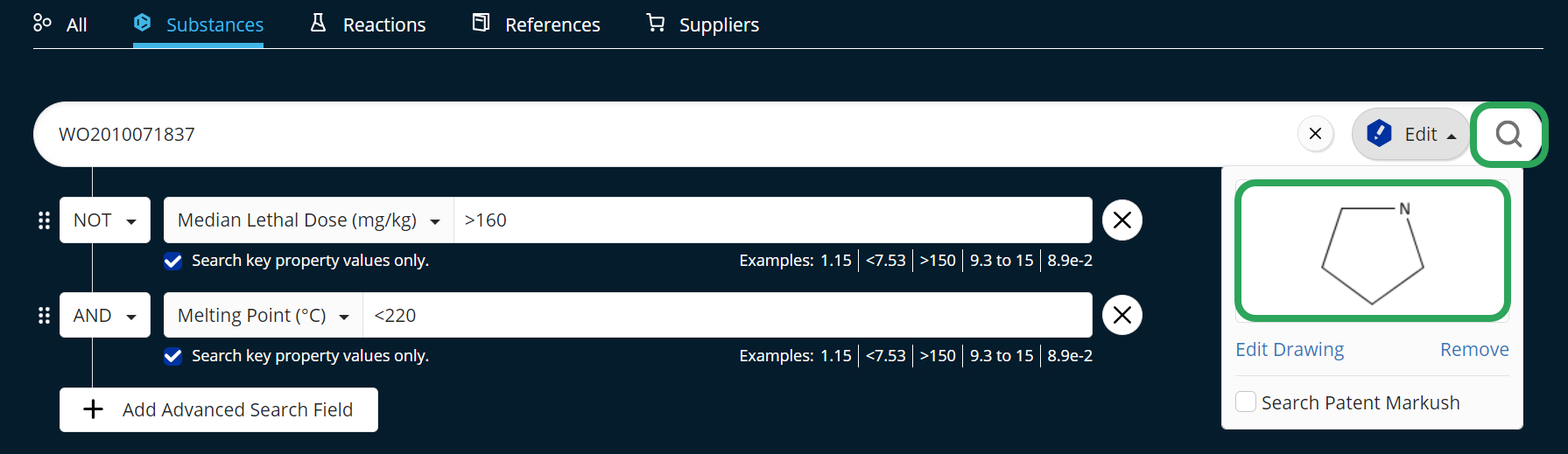Click the >160 value field
1568x454 pixels.
(x=773, y=220)
